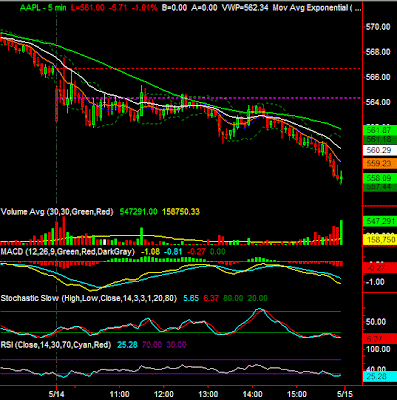Click the 558.09 green price label

[379, 178]
